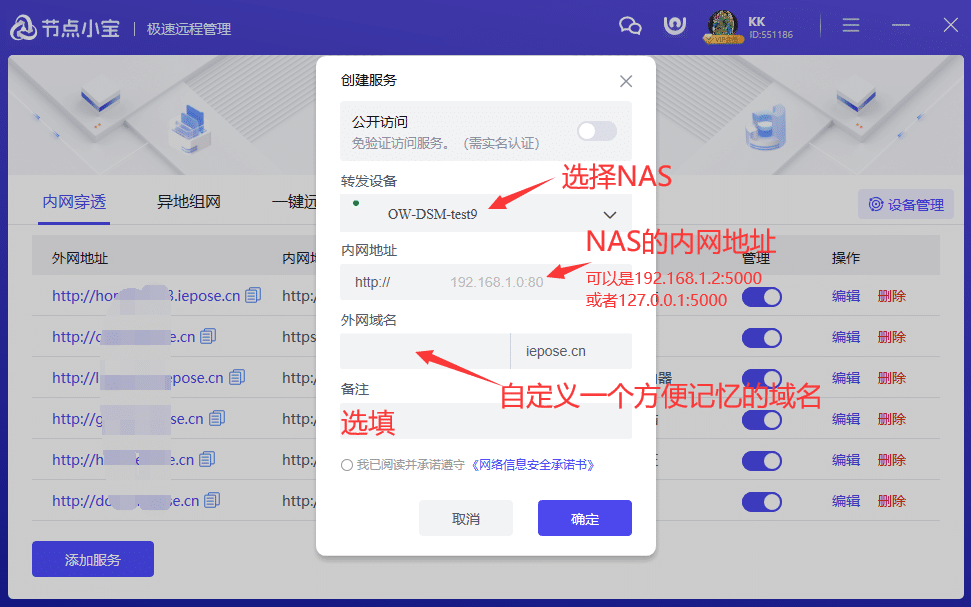Copy the external address ending 3.iepose.cn
971x607 pixels.
(253, 295)
